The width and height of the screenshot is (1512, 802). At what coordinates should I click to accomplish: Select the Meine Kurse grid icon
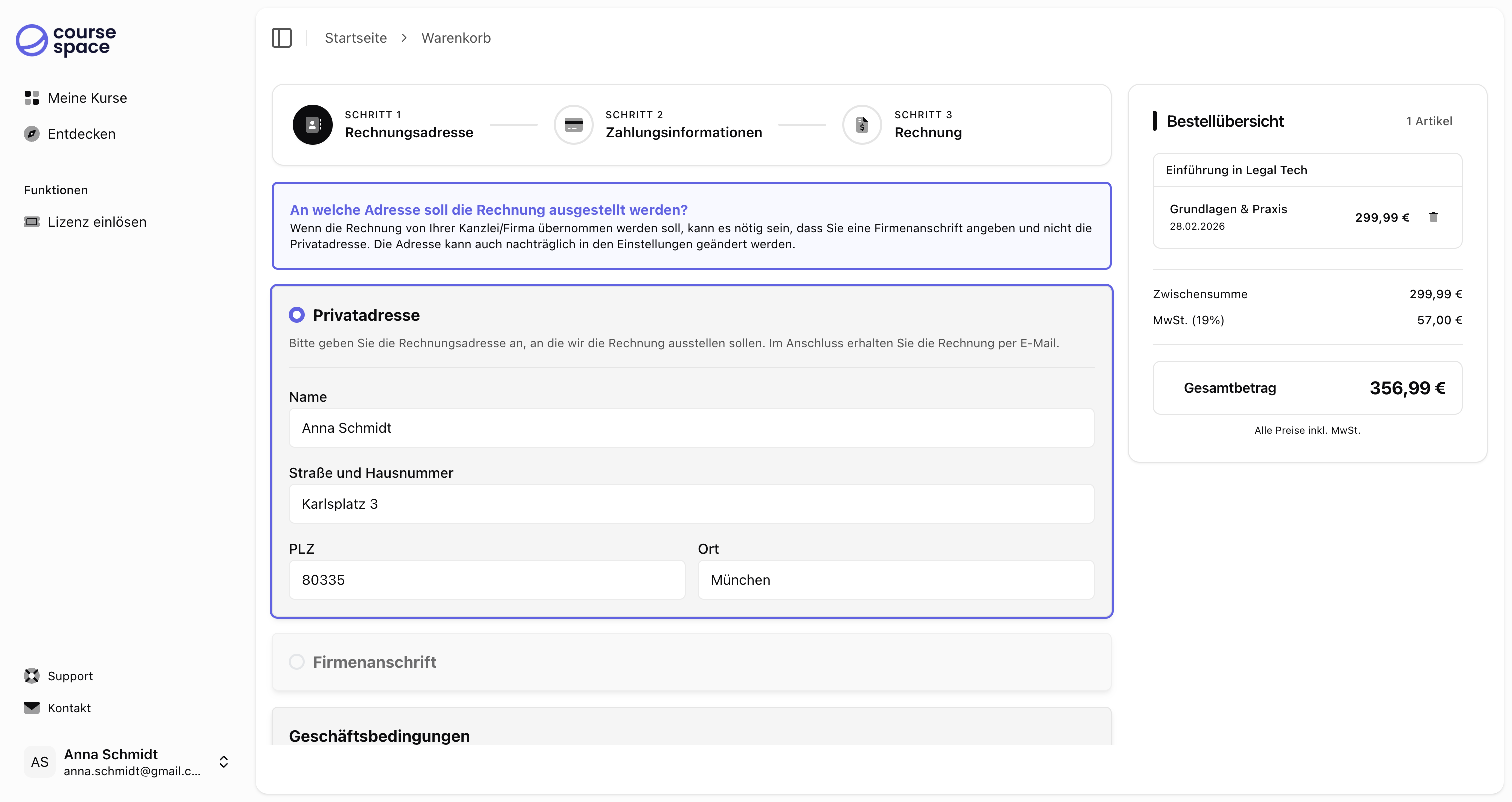[x=31, y=98]
